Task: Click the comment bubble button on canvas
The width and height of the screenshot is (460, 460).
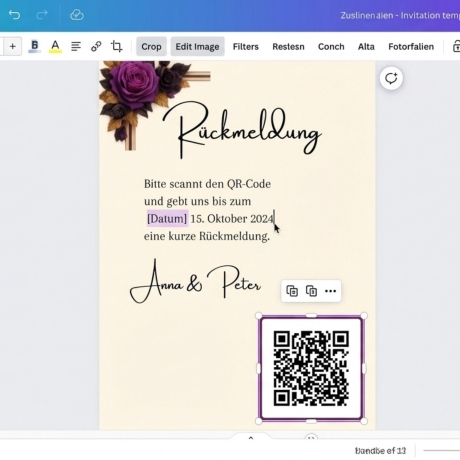Action: pos(391,78)
